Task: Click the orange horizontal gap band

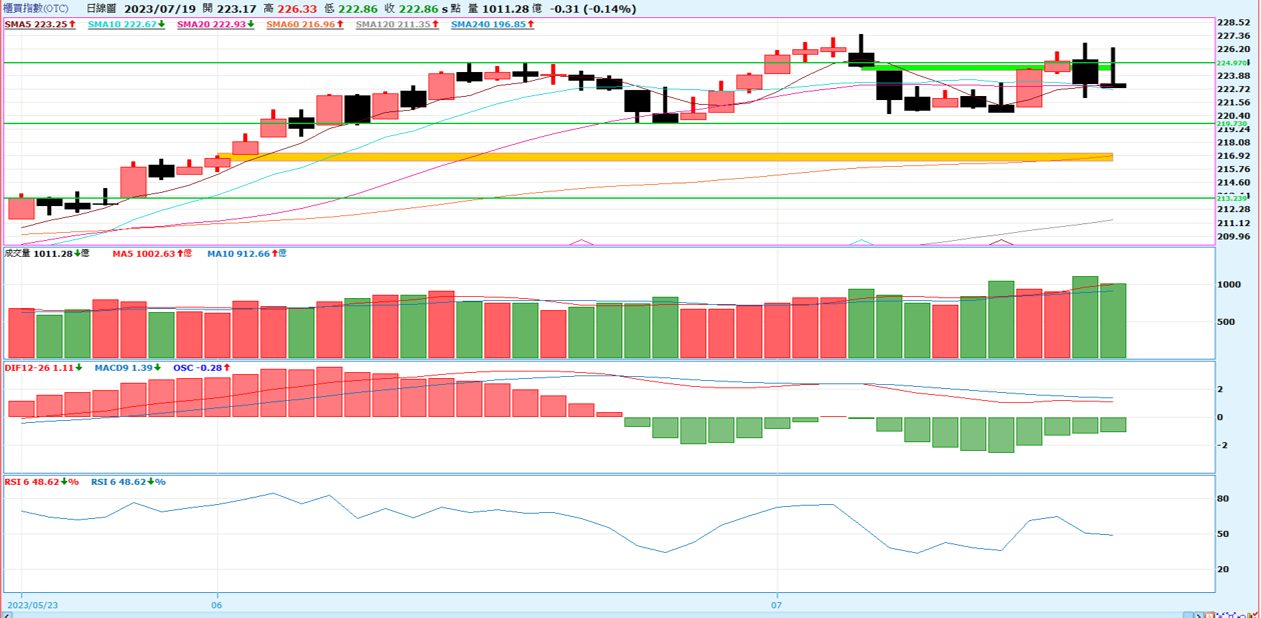Action: coord(664,157)
